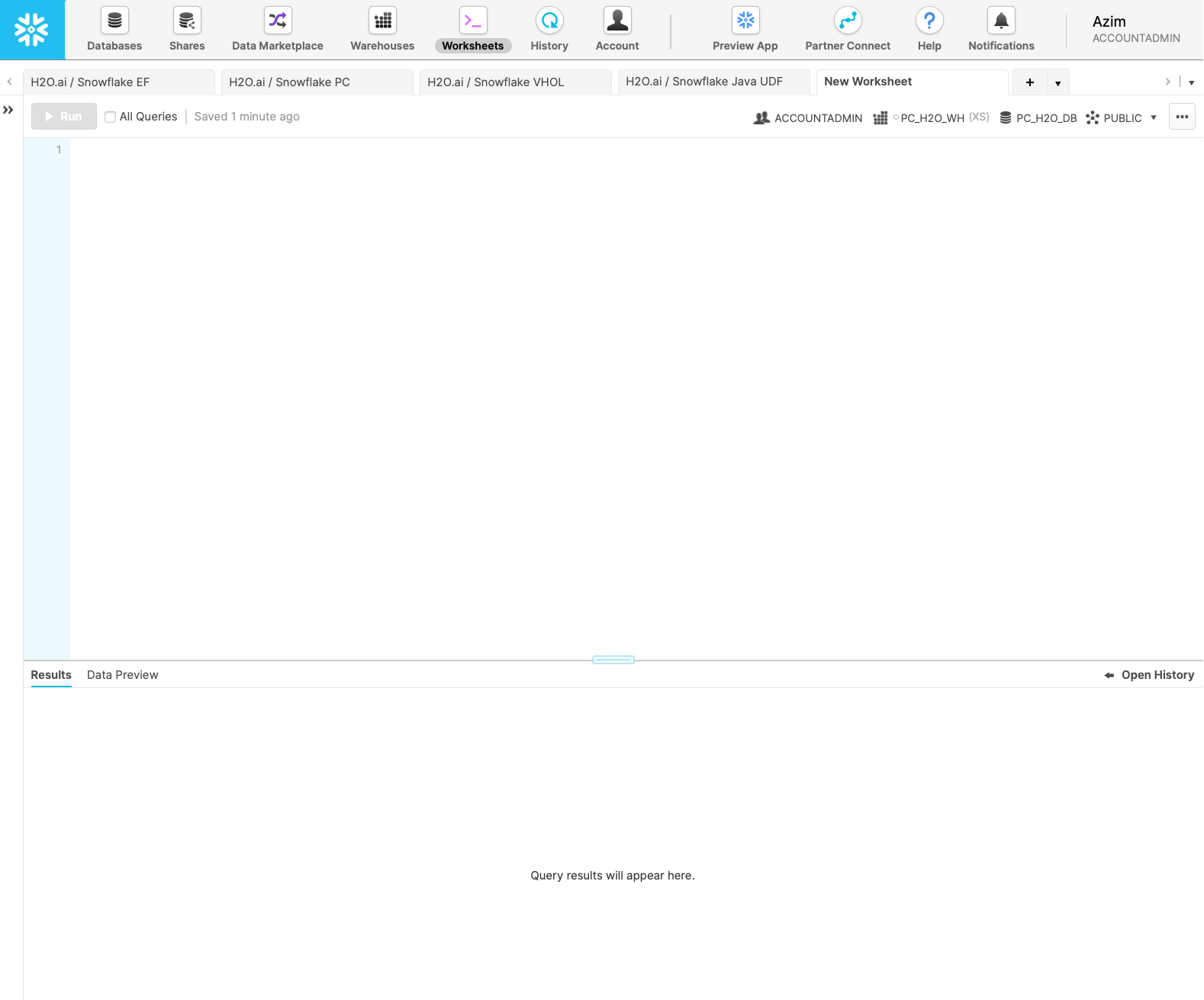
Task: Open the Help menu icon
Action: click(929, 21)
